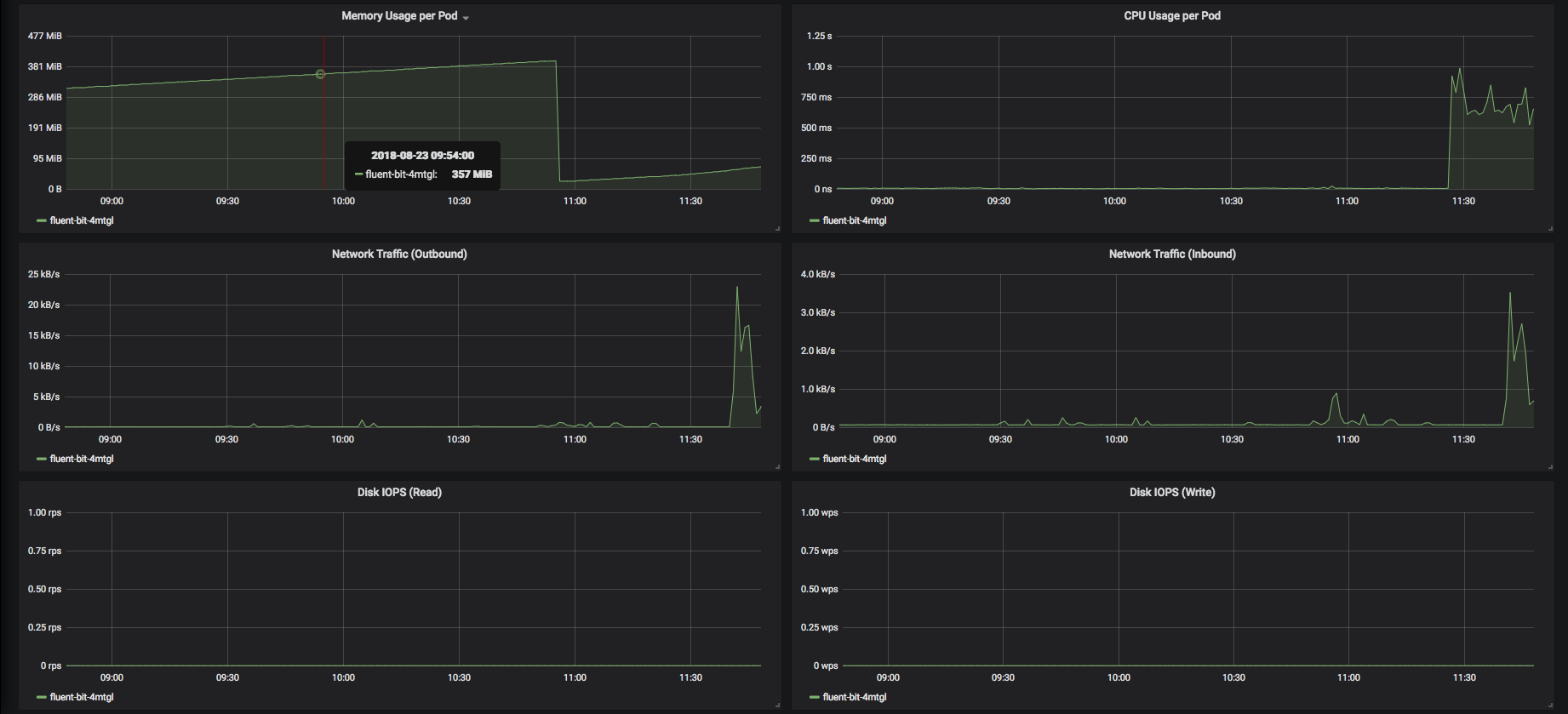Click green legend color line in Outbound Traffic panel

(42, 460)
